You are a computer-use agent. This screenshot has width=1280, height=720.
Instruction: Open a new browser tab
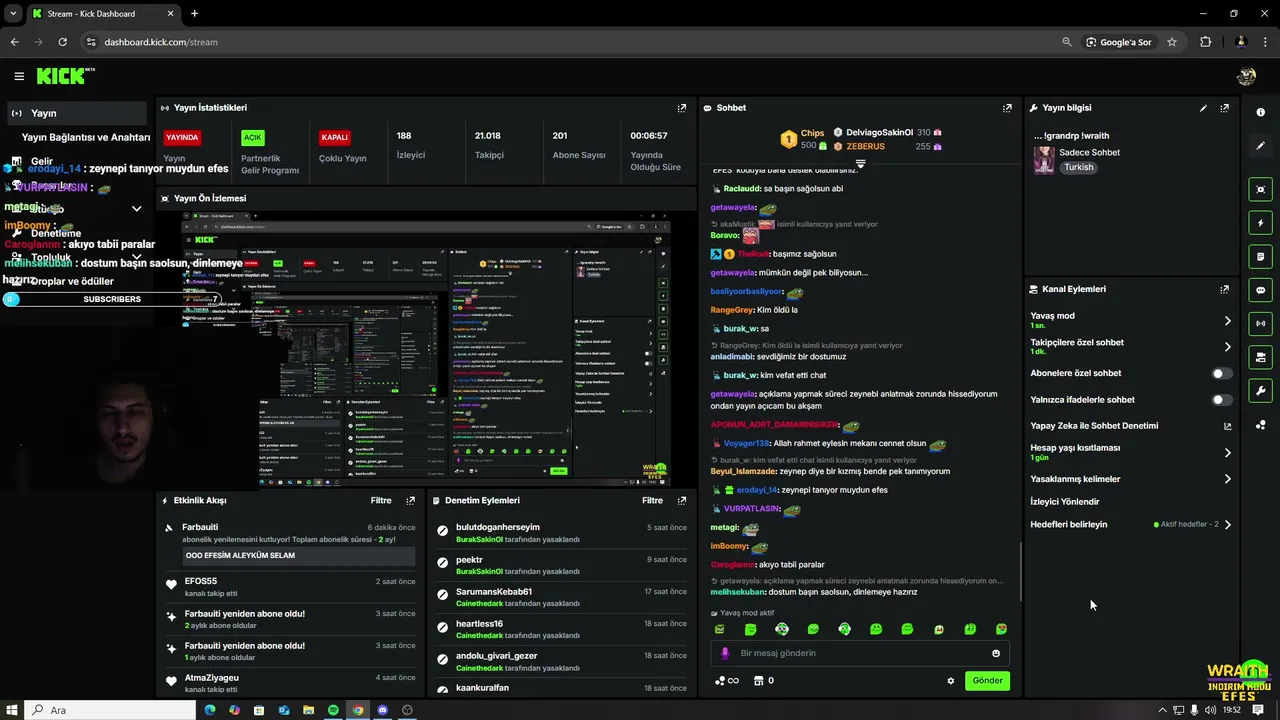(194, 14)
